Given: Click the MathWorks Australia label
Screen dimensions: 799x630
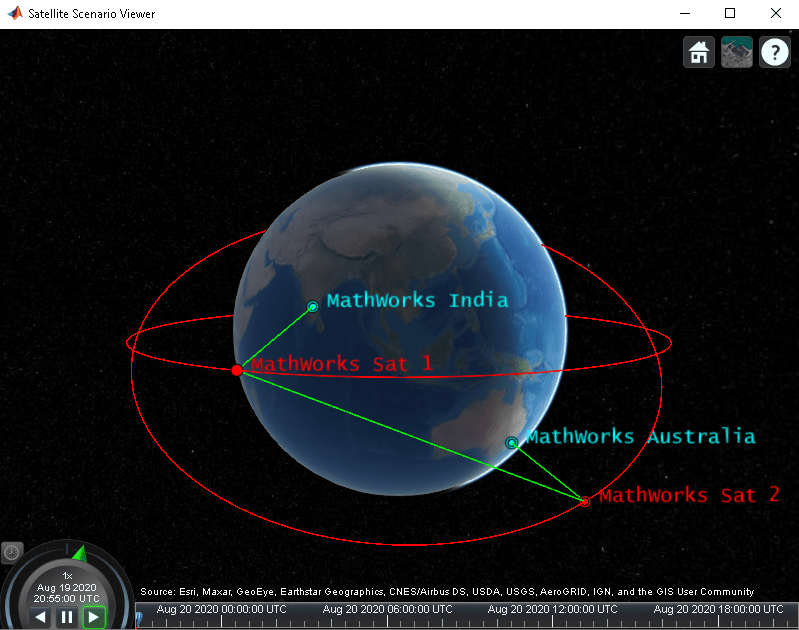Looking at the screenshot, I should coord(641,436).
